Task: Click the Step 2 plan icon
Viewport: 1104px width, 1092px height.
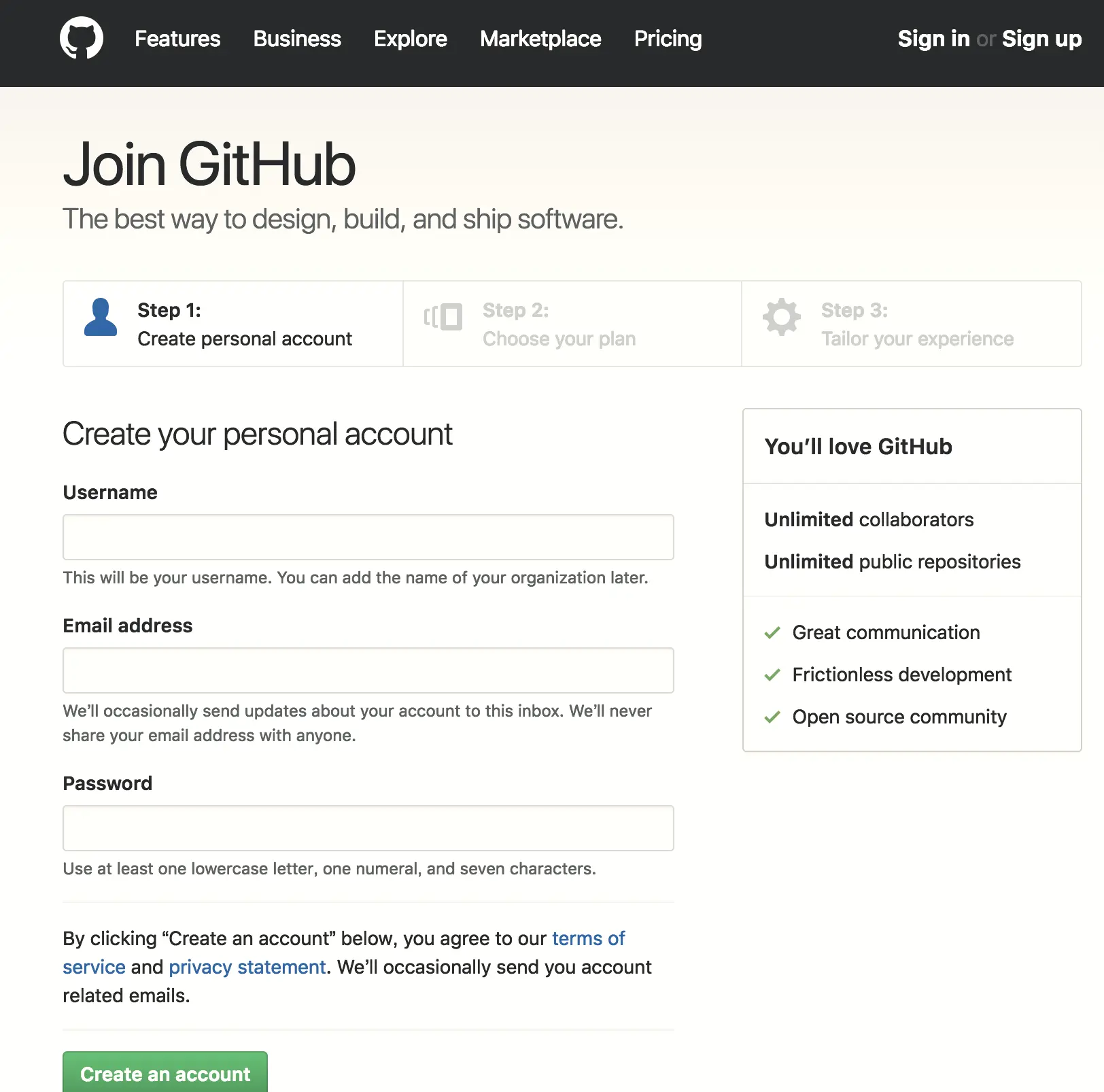Action: [443, 318]
